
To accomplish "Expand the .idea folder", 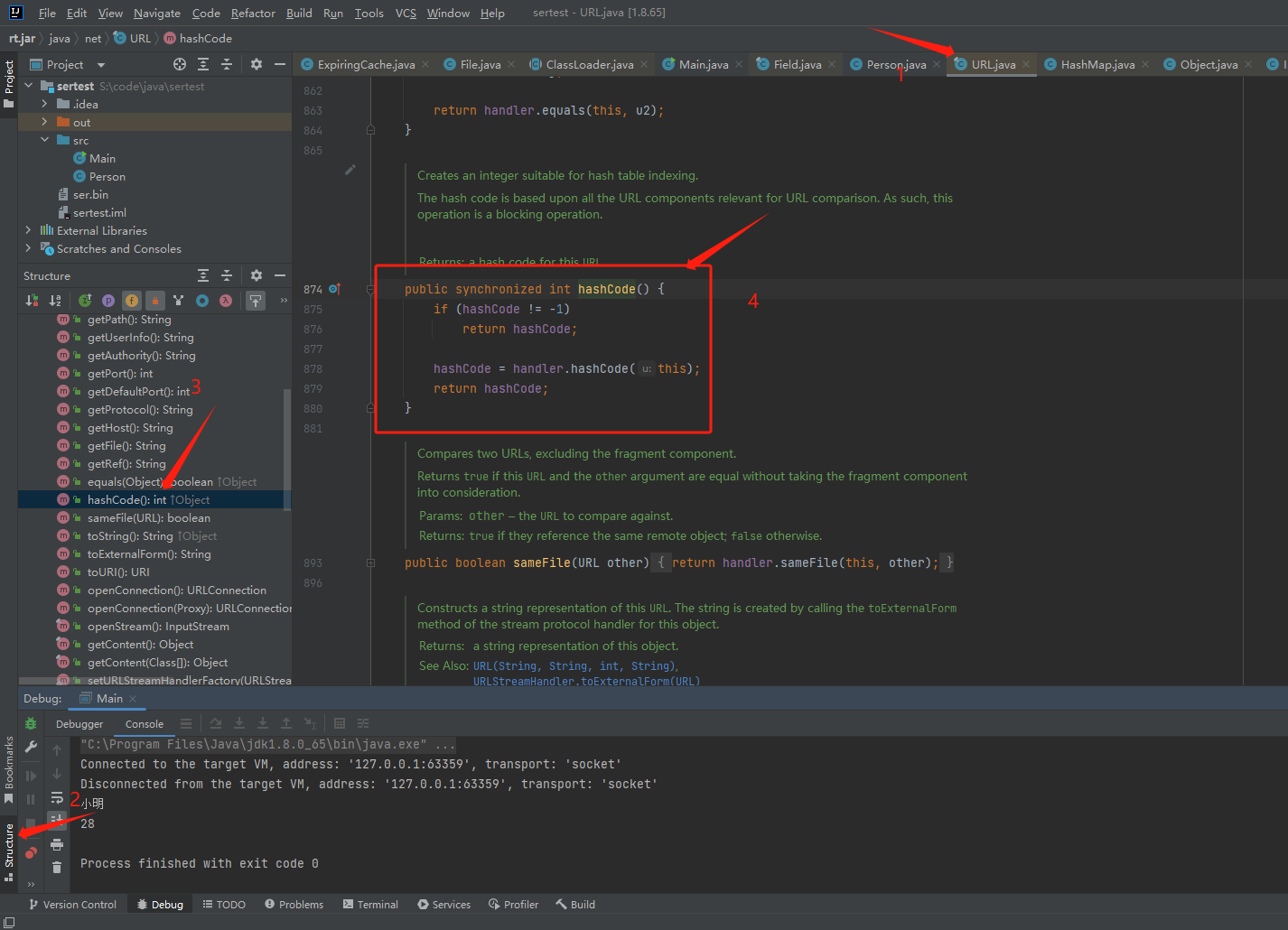I will tap(45, 104).
